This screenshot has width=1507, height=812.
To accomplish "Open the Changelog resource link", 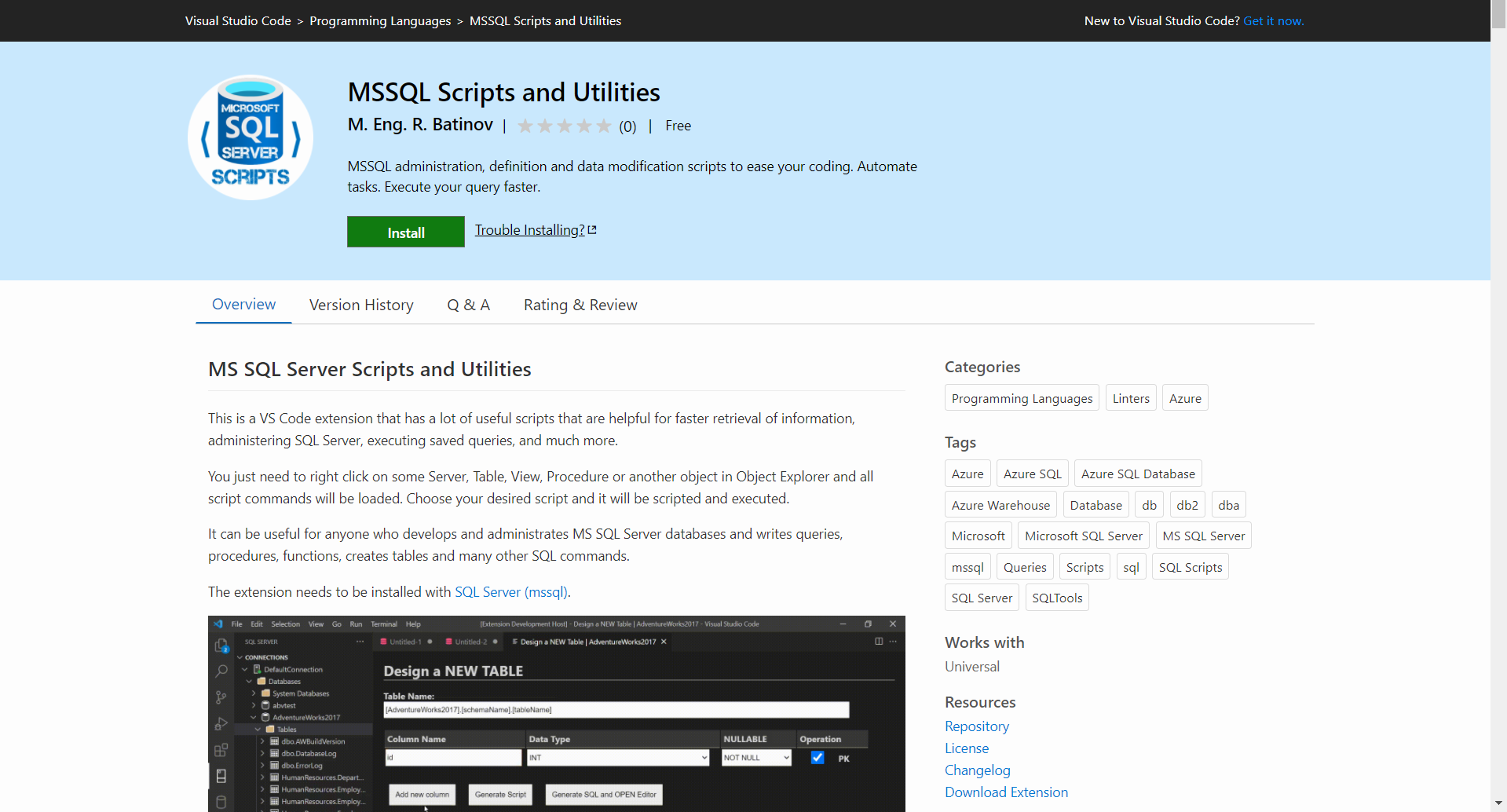I will [x=978, y=770].
